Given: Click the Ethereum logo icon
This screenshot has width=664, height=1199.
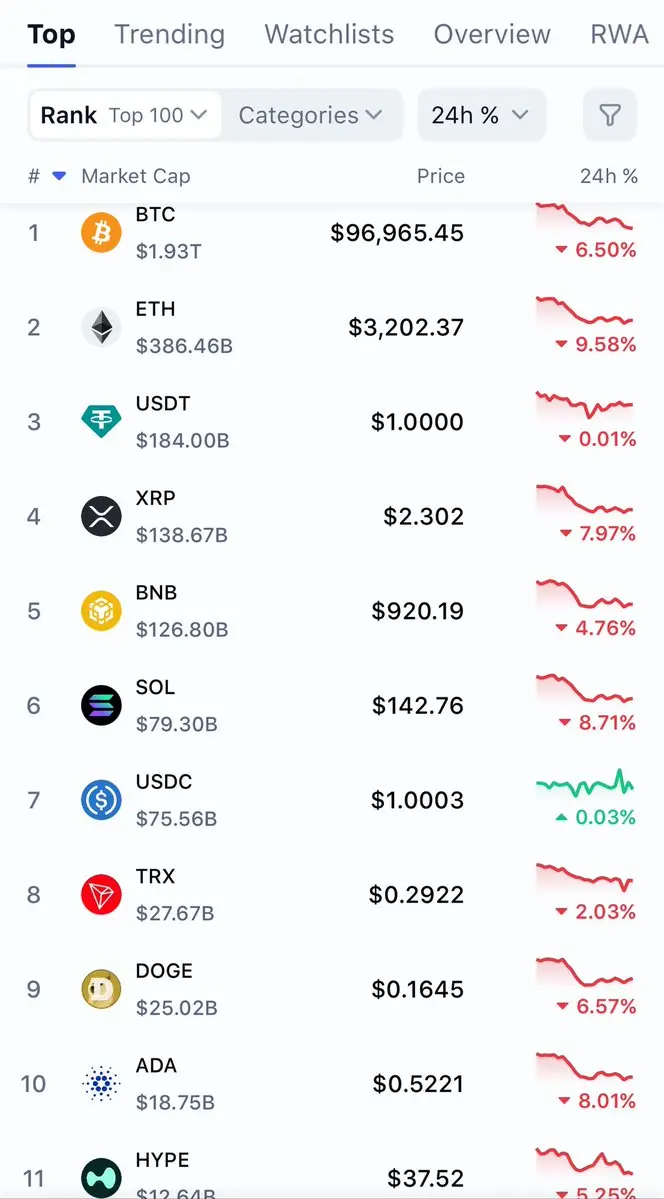Looking at the screenshot, I should [101, 327].
